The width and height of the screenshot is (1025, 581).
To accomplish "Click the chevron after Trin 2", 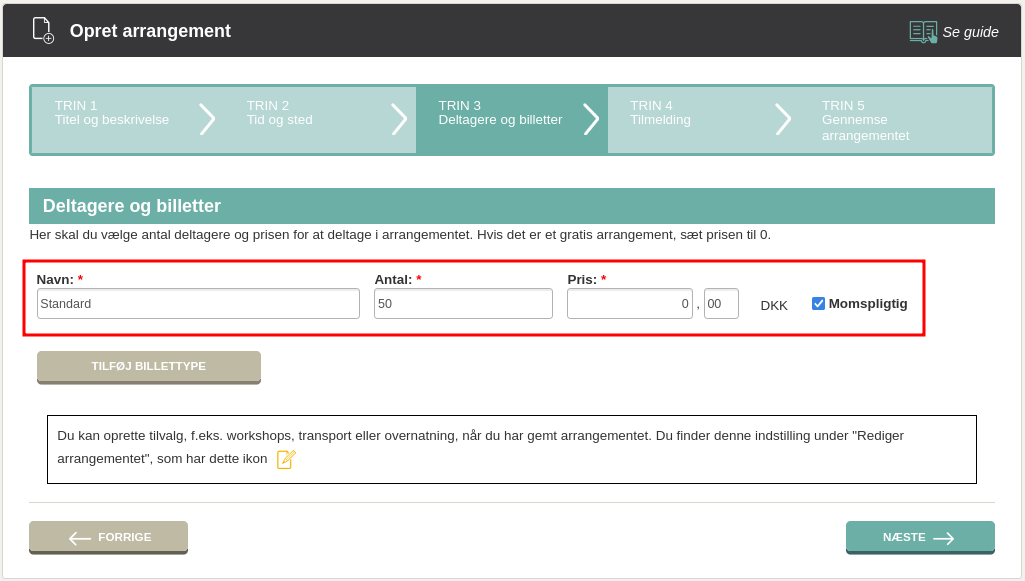I will 399,120.
